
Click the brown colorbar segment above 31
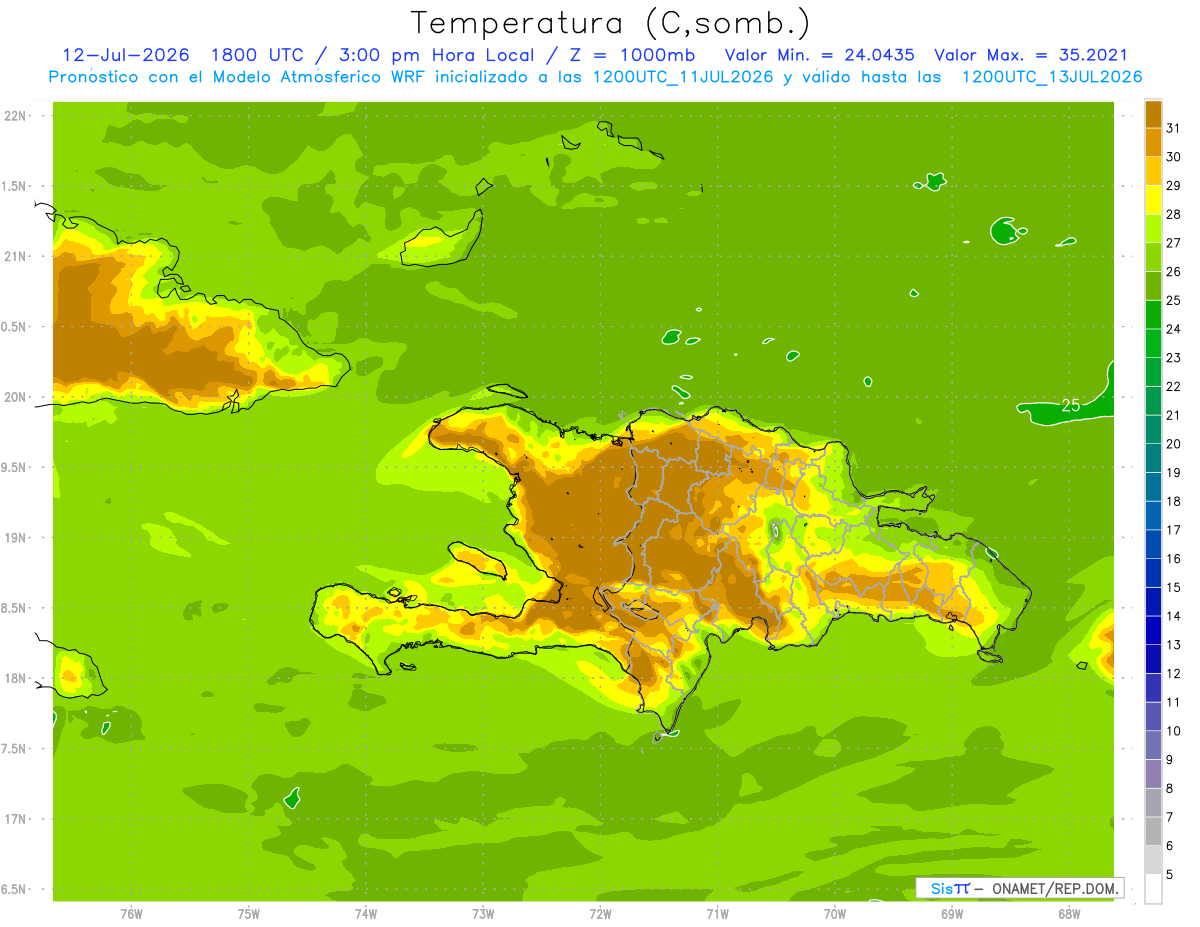coord(1154,113)
